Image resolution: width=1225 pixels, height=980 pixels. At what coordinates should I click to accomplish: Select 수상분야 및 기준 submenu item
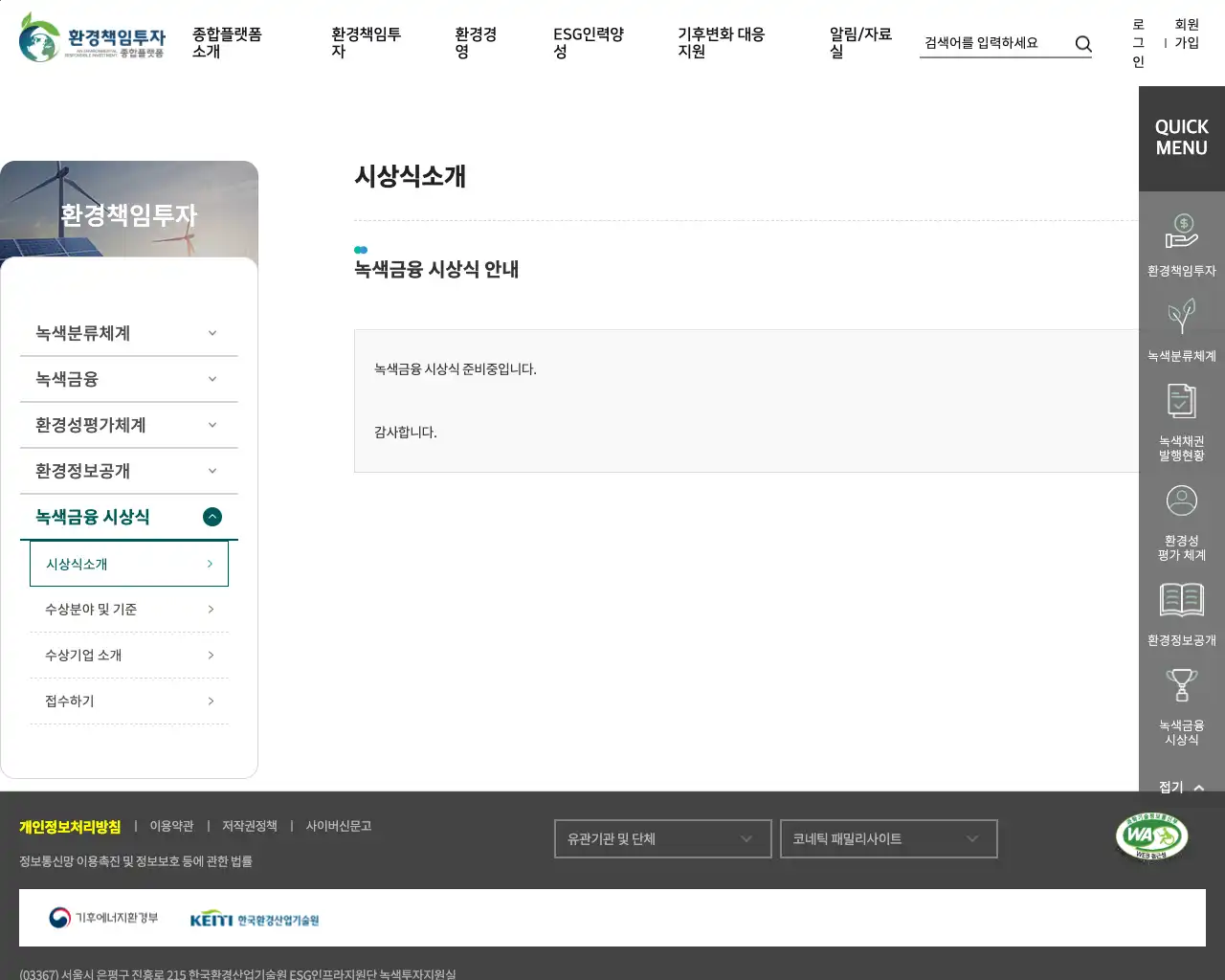129,610
